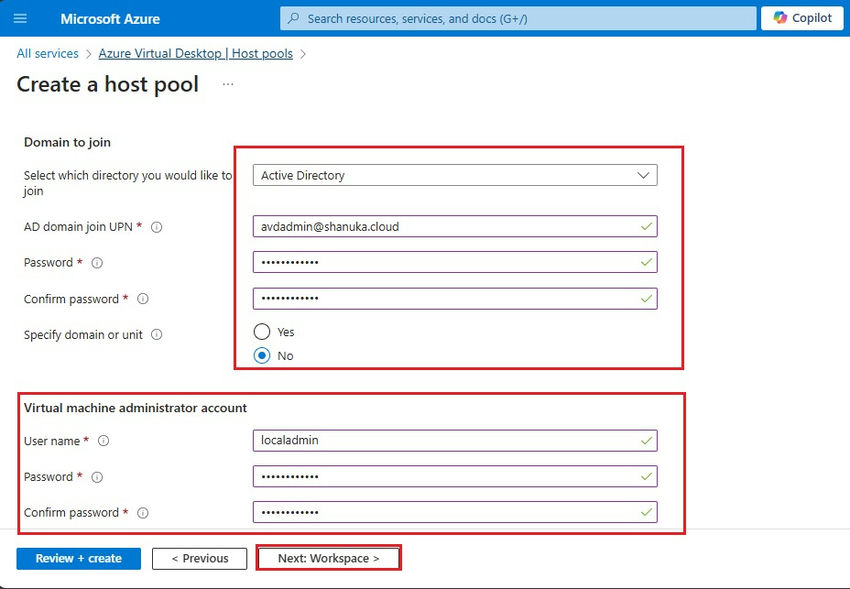Click the info icon next to Specify domain or unit

(156, 335)
